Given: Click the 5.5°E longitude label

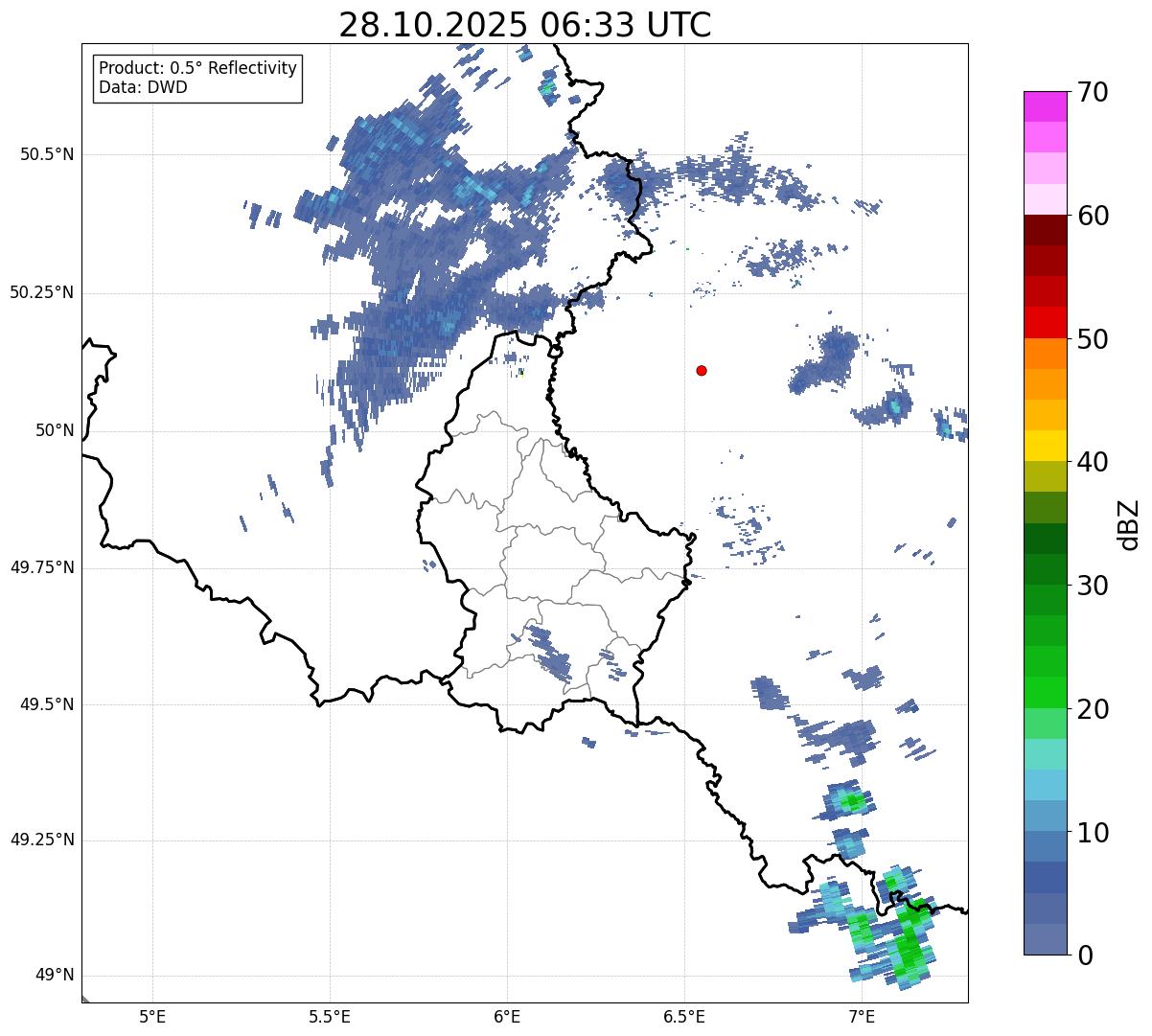Looking at the screenshot, I should 330,1016.
